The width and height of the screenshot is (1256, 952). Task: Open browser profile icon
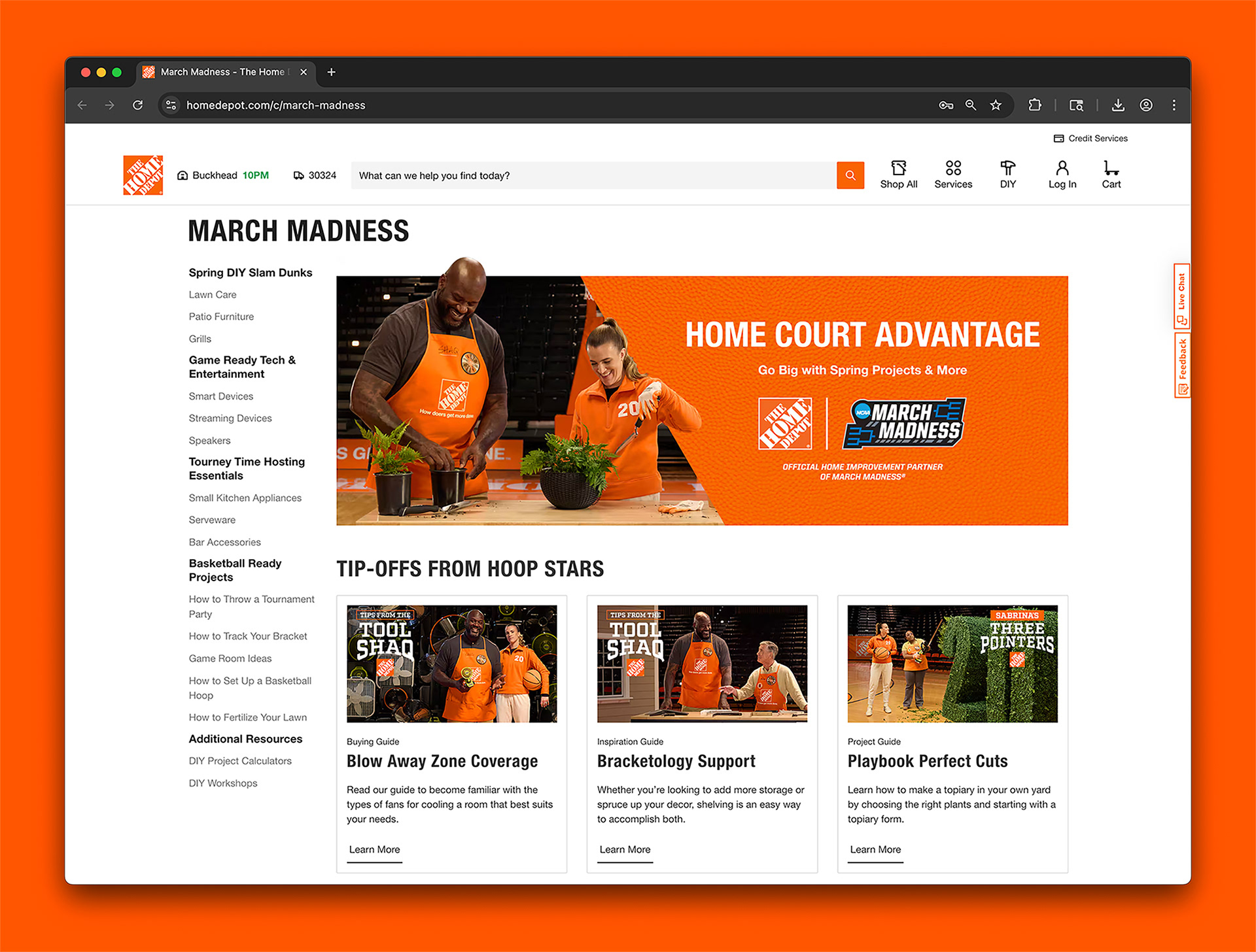click(x=1146, y=105)
